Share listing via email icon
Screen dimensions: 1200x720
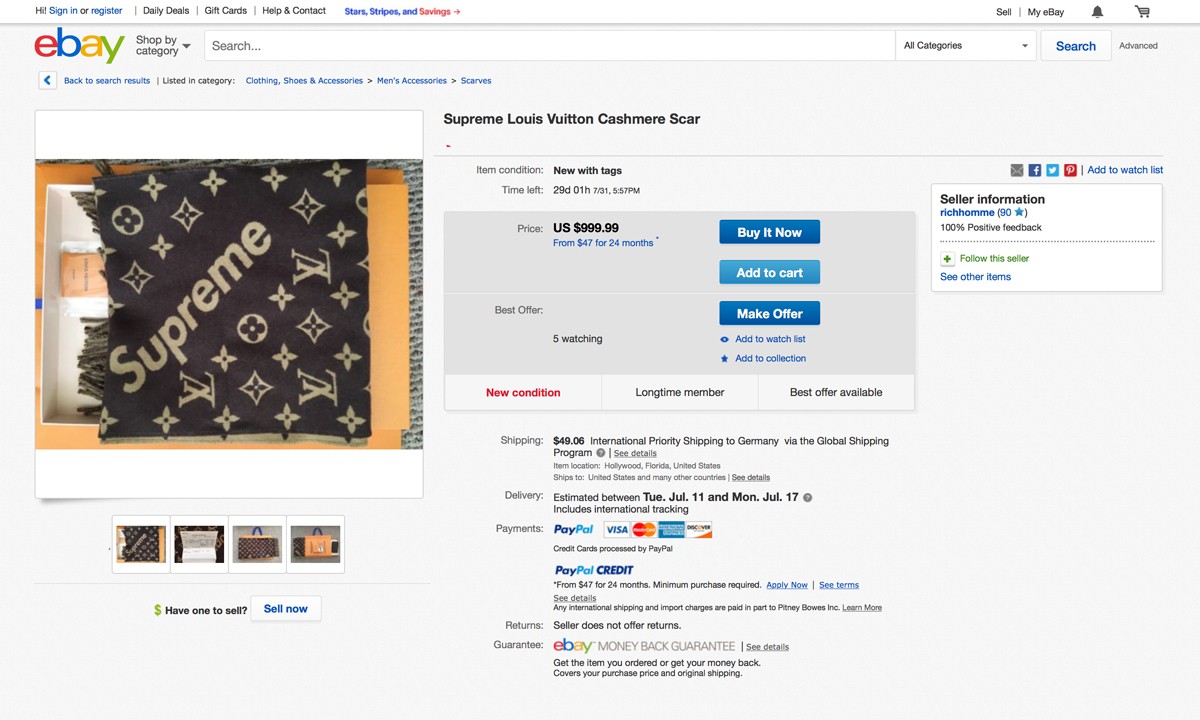click(1017, 170)
